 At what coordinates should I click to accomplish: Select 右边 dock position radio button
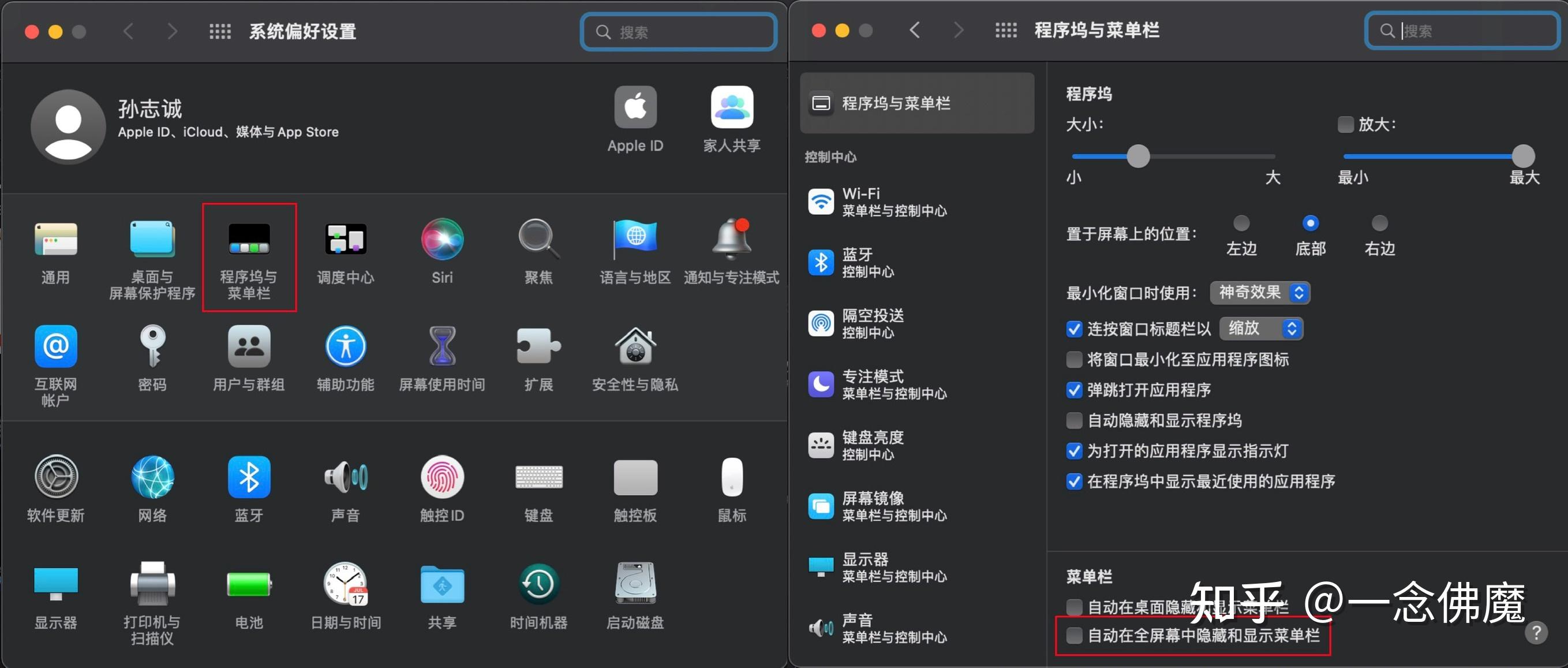pyautogui.click(x=1379, y=223)
